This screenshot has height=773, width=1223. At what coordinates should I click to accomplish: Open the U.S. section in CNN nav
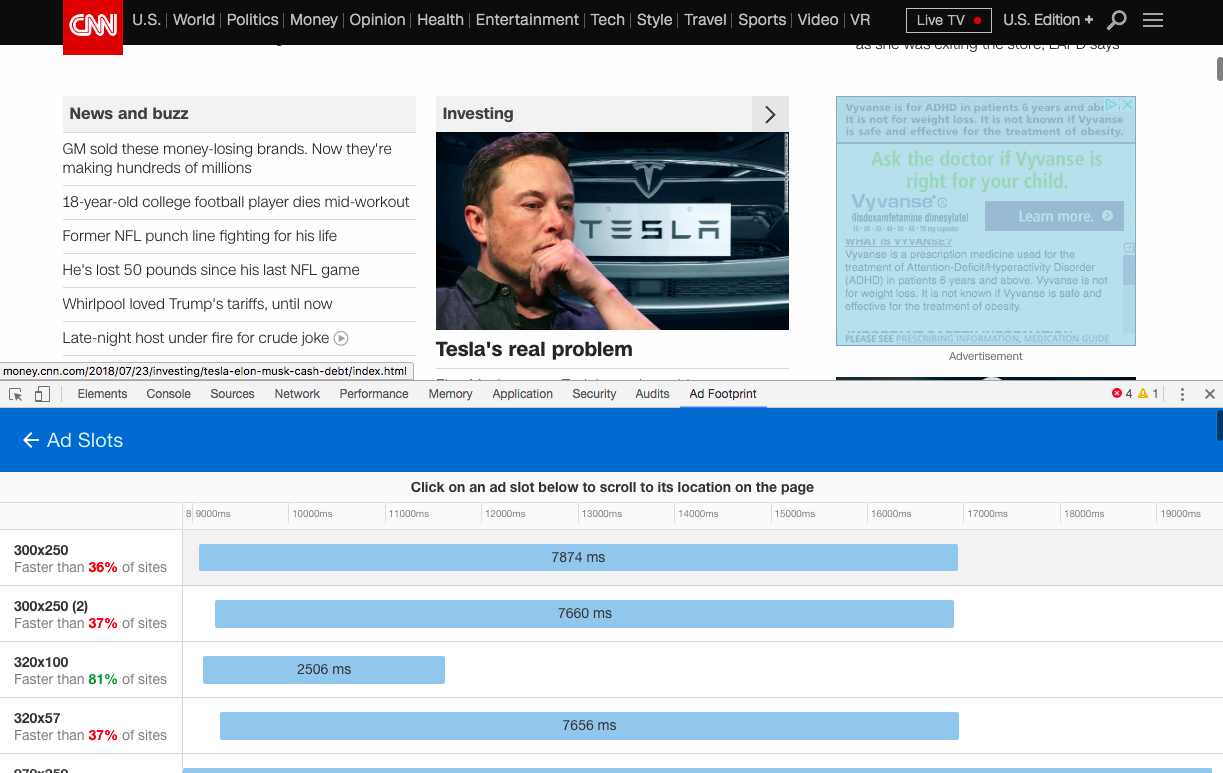click(146, 20)
